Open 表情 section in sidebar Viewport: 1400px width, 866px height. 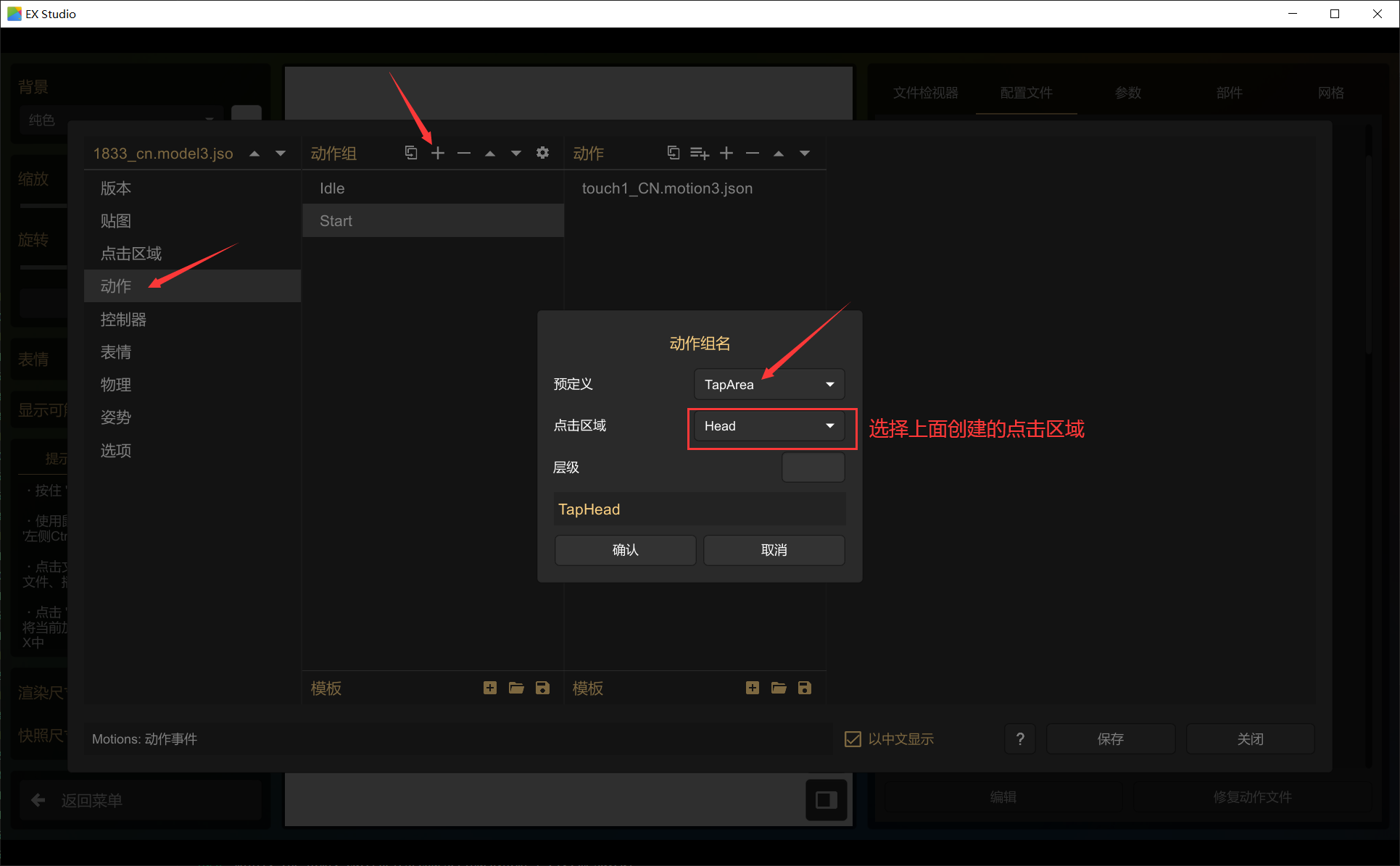click(x=192, y=352)
